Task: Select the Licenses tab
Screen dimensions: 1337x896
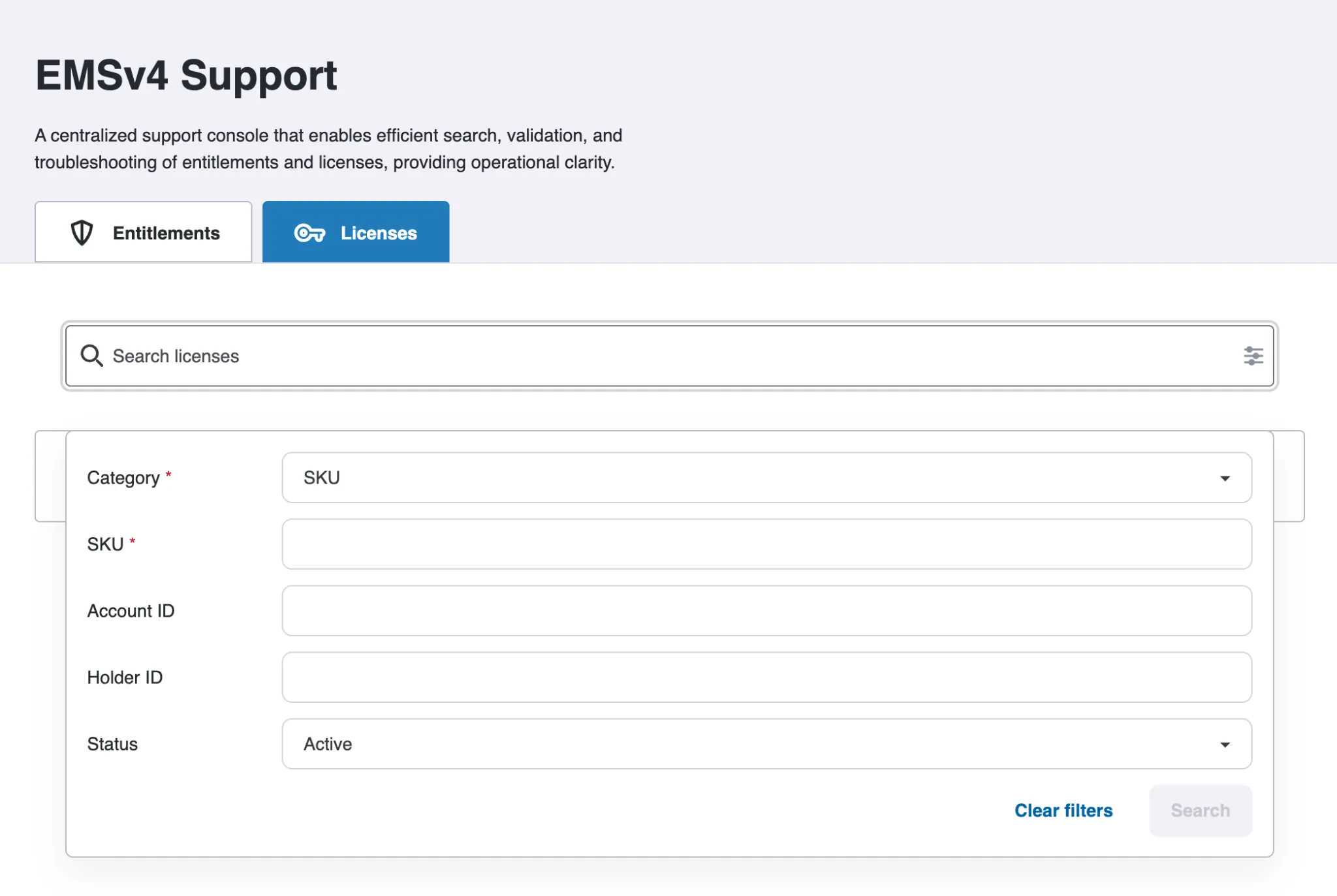Action: point(356,232)
